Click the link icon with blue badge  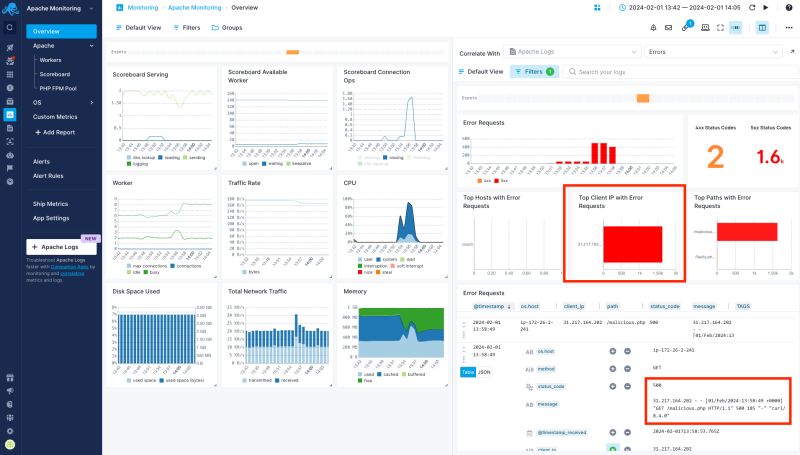686,27
